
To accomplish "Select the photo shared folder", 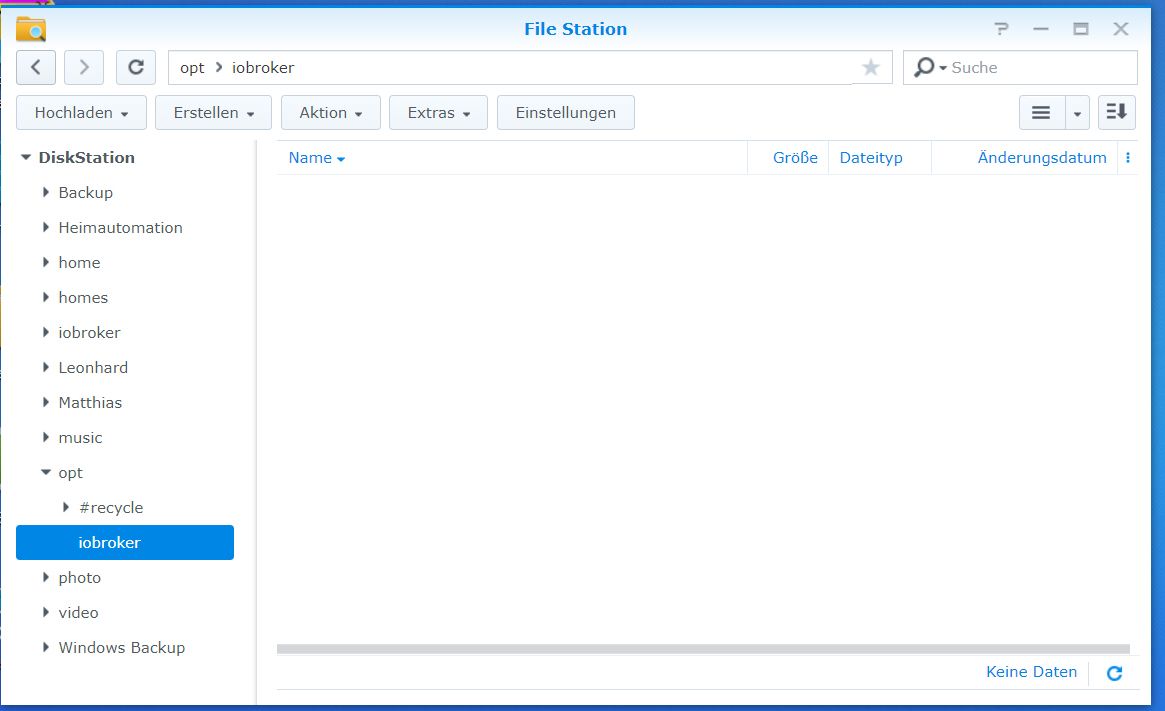I will (79, 577).
